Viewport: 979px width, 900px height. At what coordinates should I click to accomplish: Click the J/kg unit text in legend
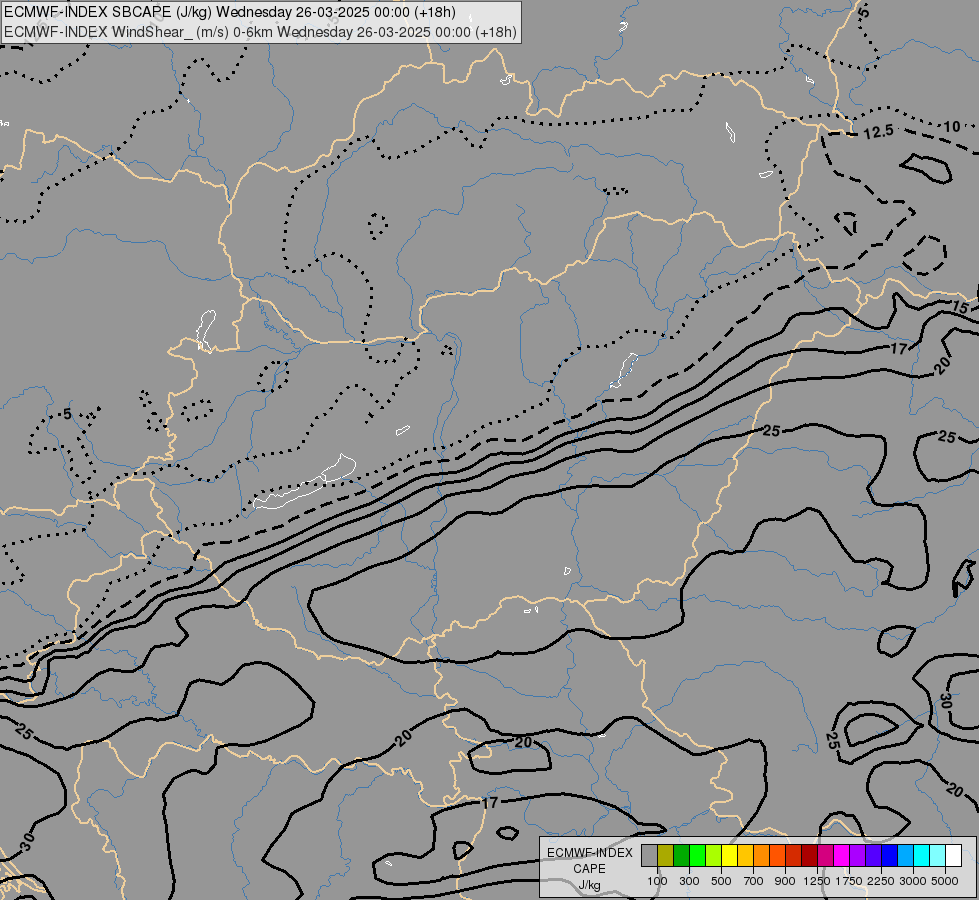coord(589,885)
